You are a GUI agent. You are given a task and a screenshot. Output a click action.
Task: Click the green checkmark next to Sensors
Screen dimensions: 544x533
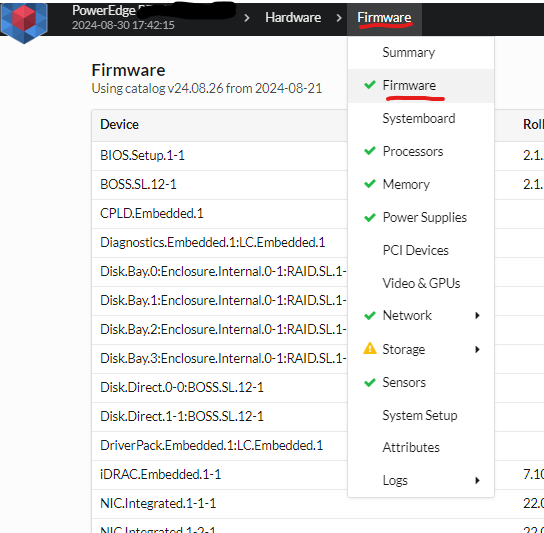tap(370, 382)
